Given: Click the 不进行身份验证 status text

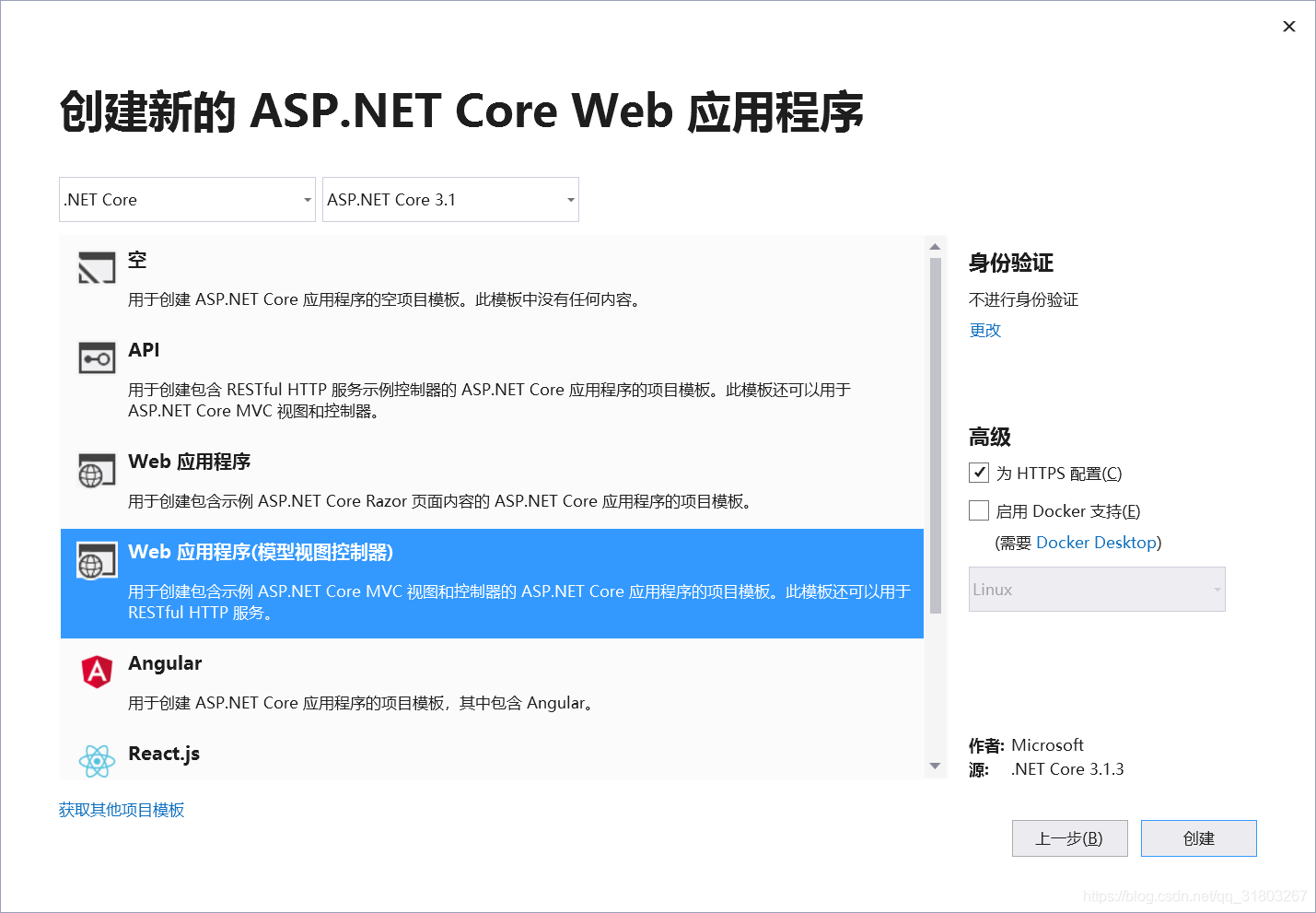Looking at the screenshot, I should (x=1023, y=299).
